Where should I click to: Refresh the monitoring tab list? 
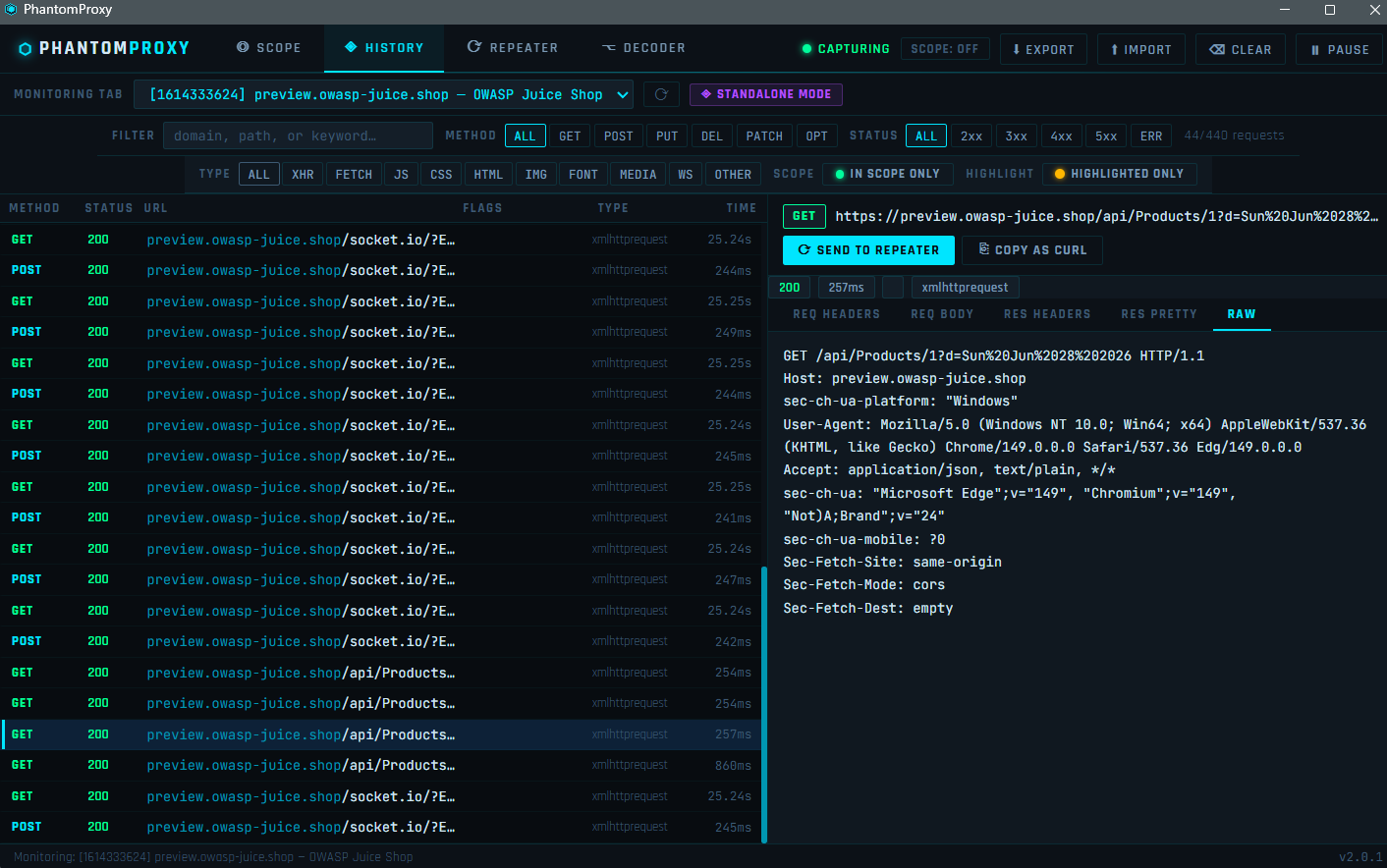661,94
